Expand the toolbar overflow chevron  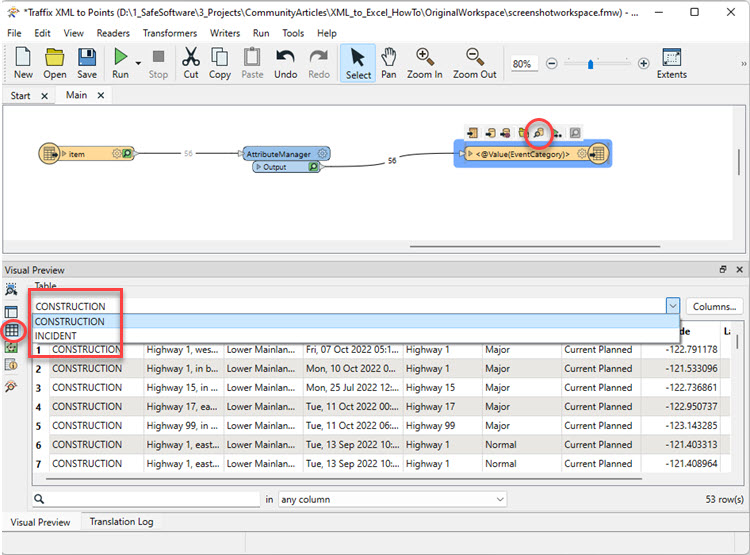(743, 63)
